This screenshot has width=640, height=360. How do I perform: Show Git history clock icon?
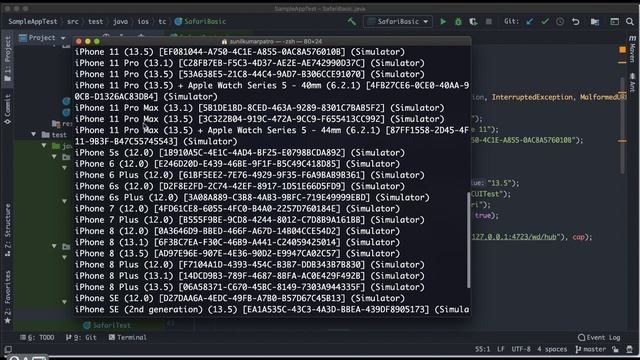(560, 22)
